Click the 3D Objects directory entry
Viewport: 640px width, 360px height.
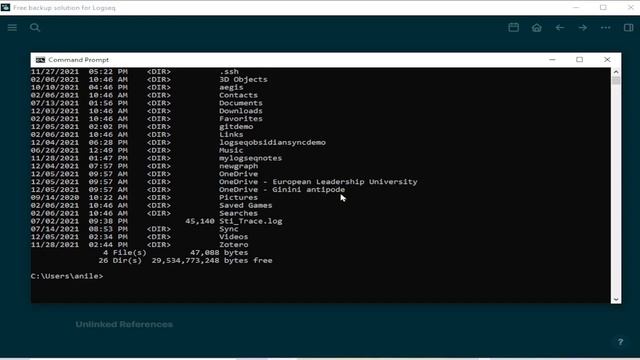(243, 80)
